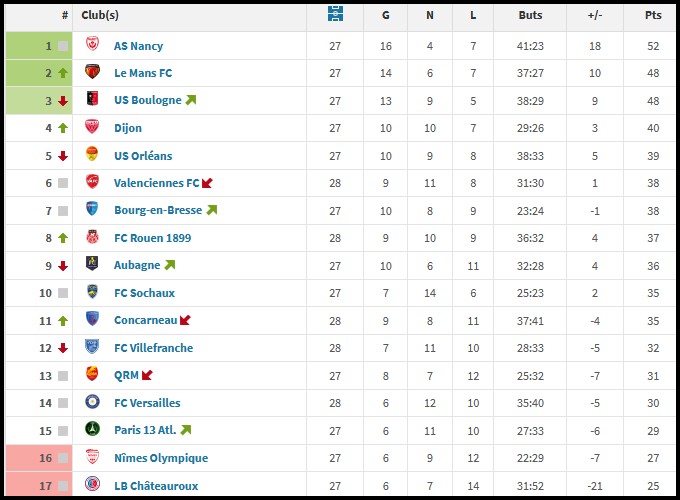Open the Dijon club page
680x500 pixels.
(128, 128)
